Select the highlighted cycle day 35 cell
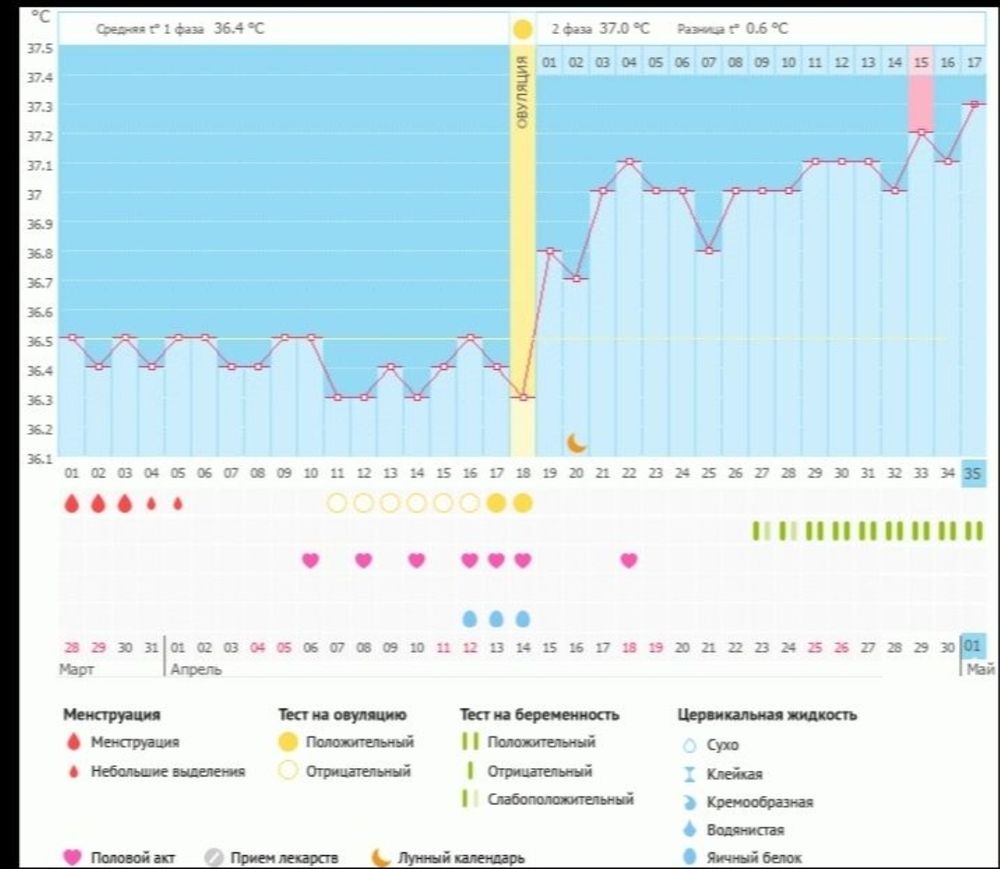 [x=973, y=475]
